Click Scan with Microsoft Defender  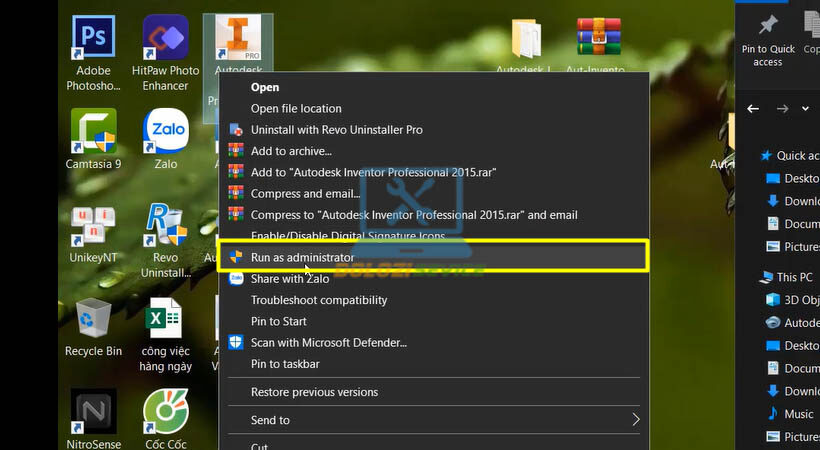[x=328, y=343]
